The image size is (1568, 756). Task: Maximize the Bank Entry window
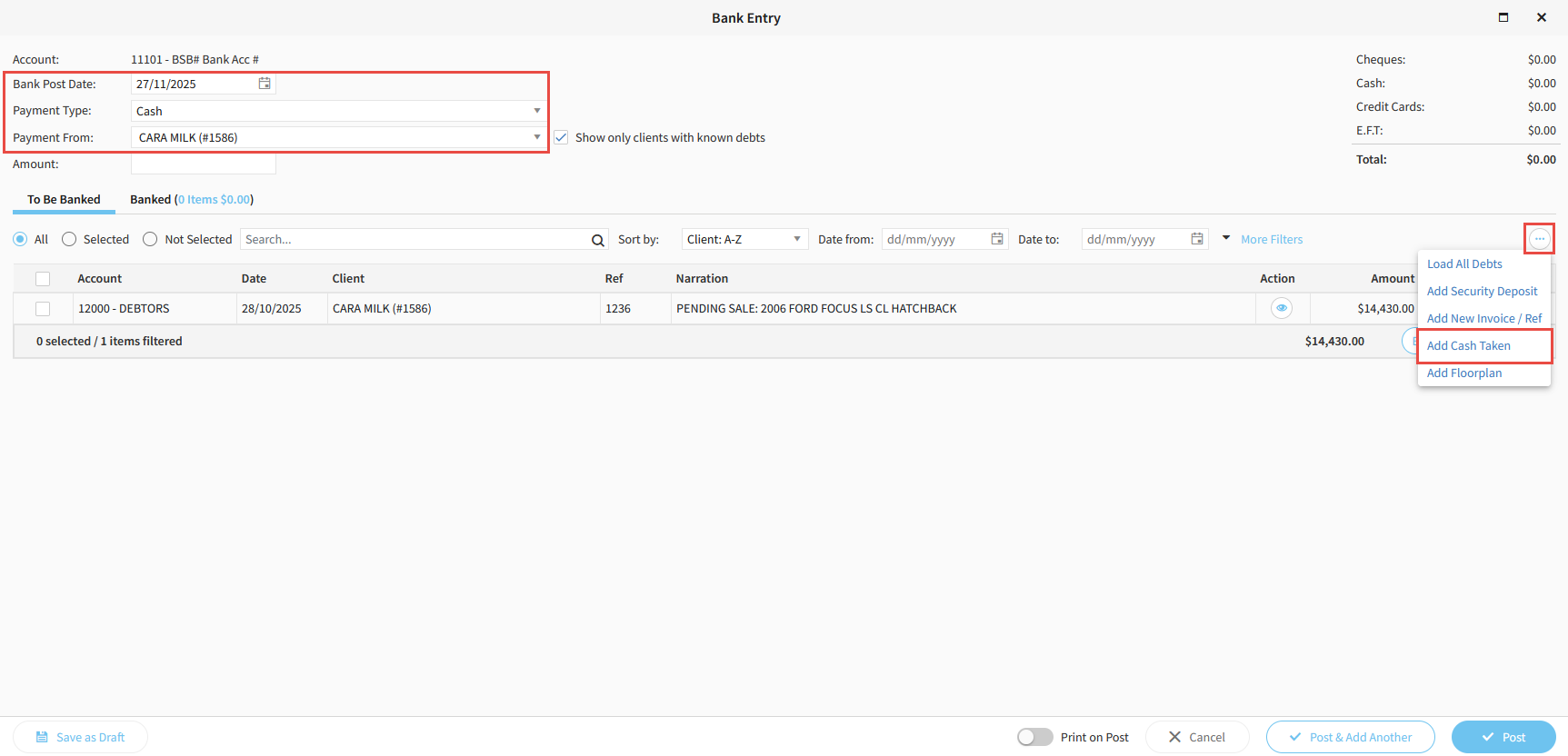pos(1503,17)
